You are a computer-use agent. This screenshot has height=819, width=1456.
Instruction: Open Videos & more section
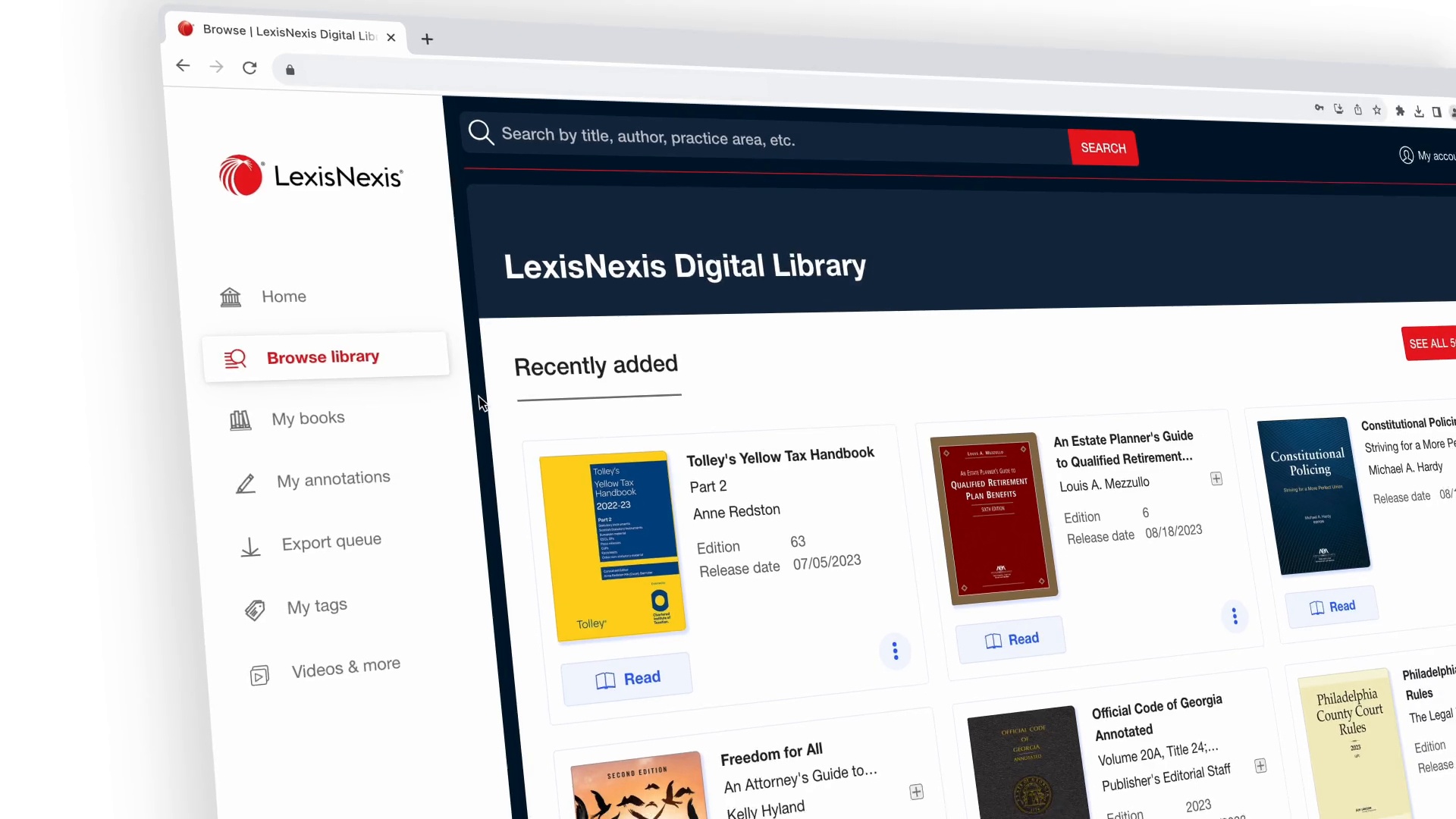[346, 668]
